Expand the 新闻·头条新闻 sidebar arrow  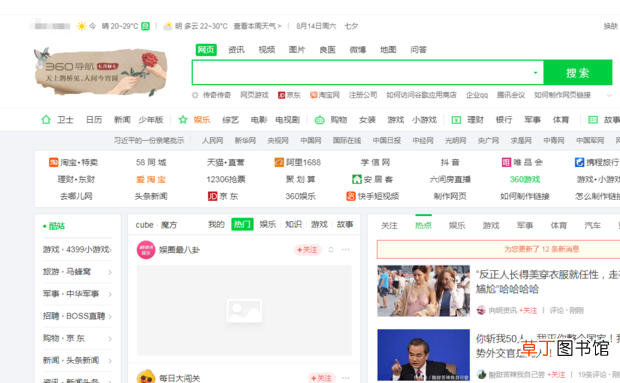(x=110, y=360)
